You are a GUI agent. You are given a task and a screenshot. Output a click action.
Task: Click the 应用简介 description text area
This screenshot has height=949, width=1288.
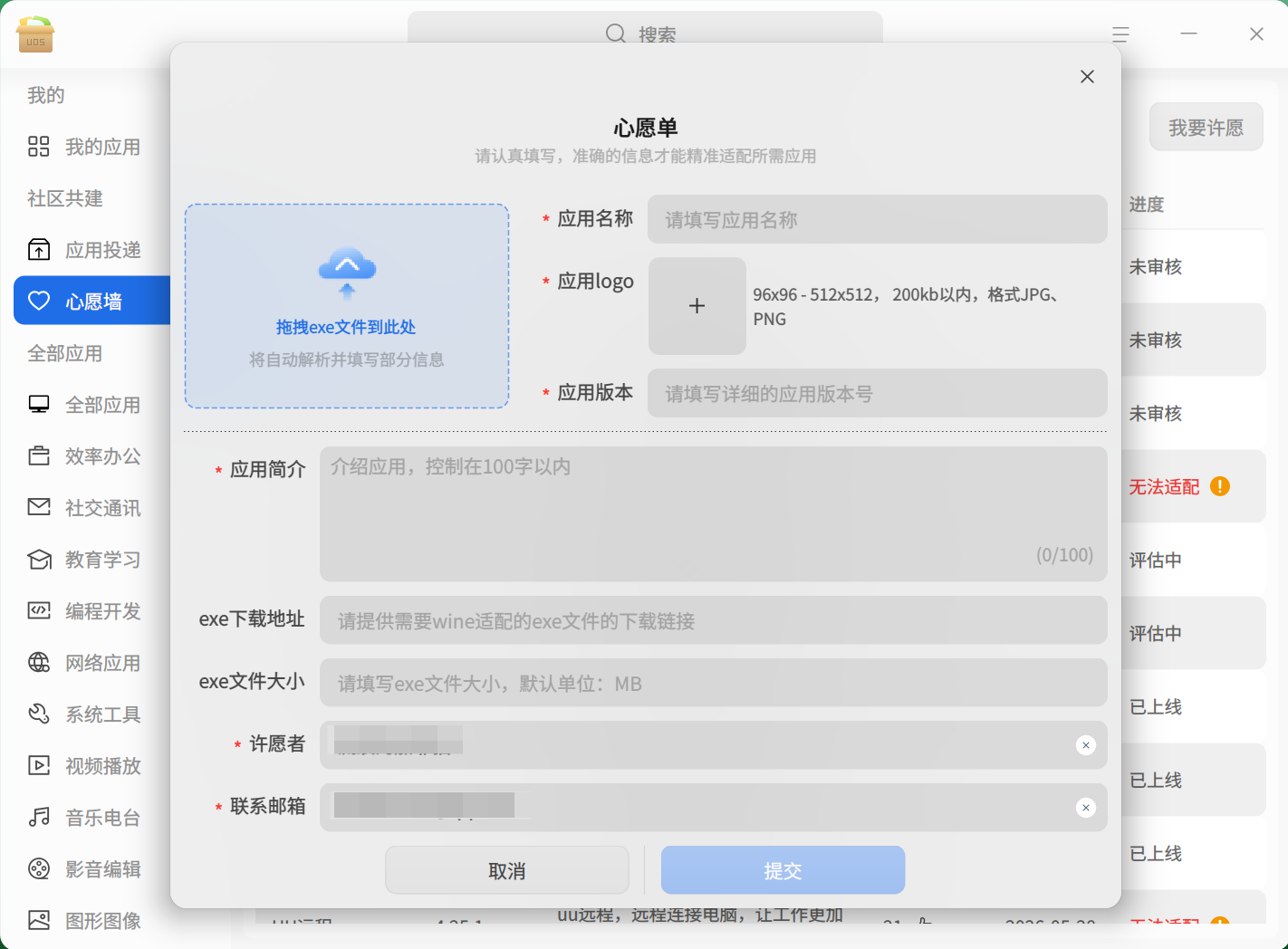tap(713, 513)
